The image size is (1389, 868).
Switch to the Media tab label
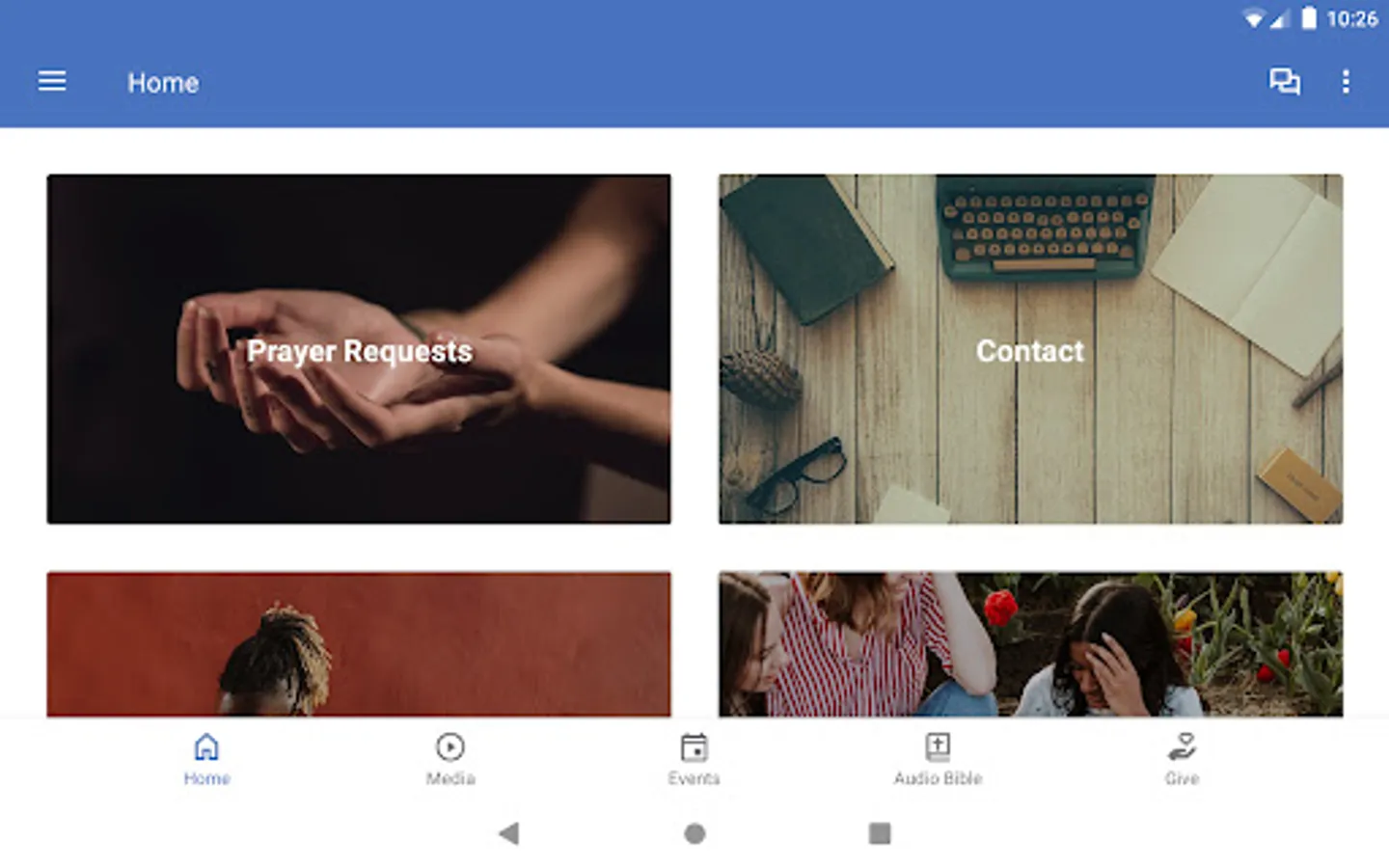pyautogui.click(x=450, y=778)
